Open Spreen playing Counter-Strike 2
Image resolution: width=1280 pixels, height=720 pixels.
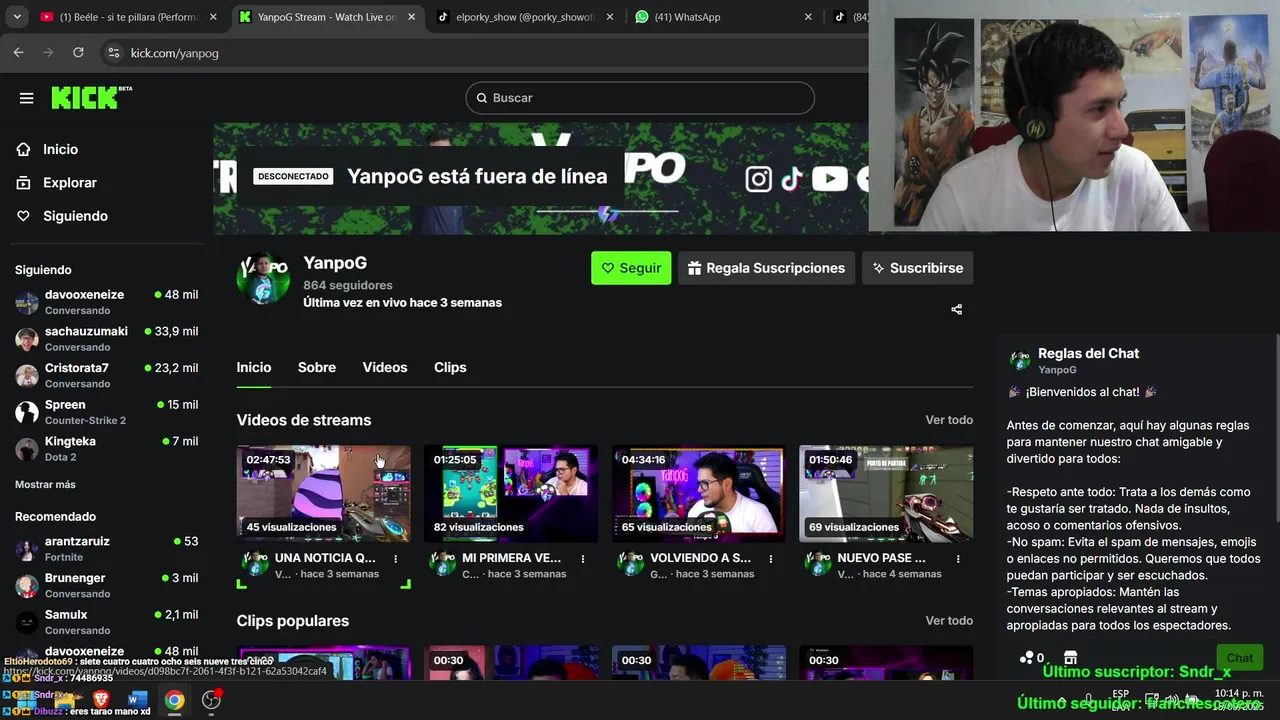point(107,412)
